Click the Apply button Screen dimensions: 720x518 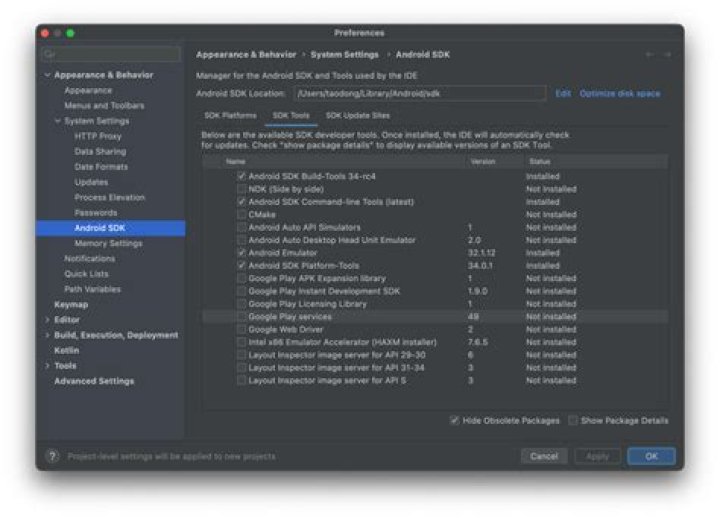(x=597, y=456)
